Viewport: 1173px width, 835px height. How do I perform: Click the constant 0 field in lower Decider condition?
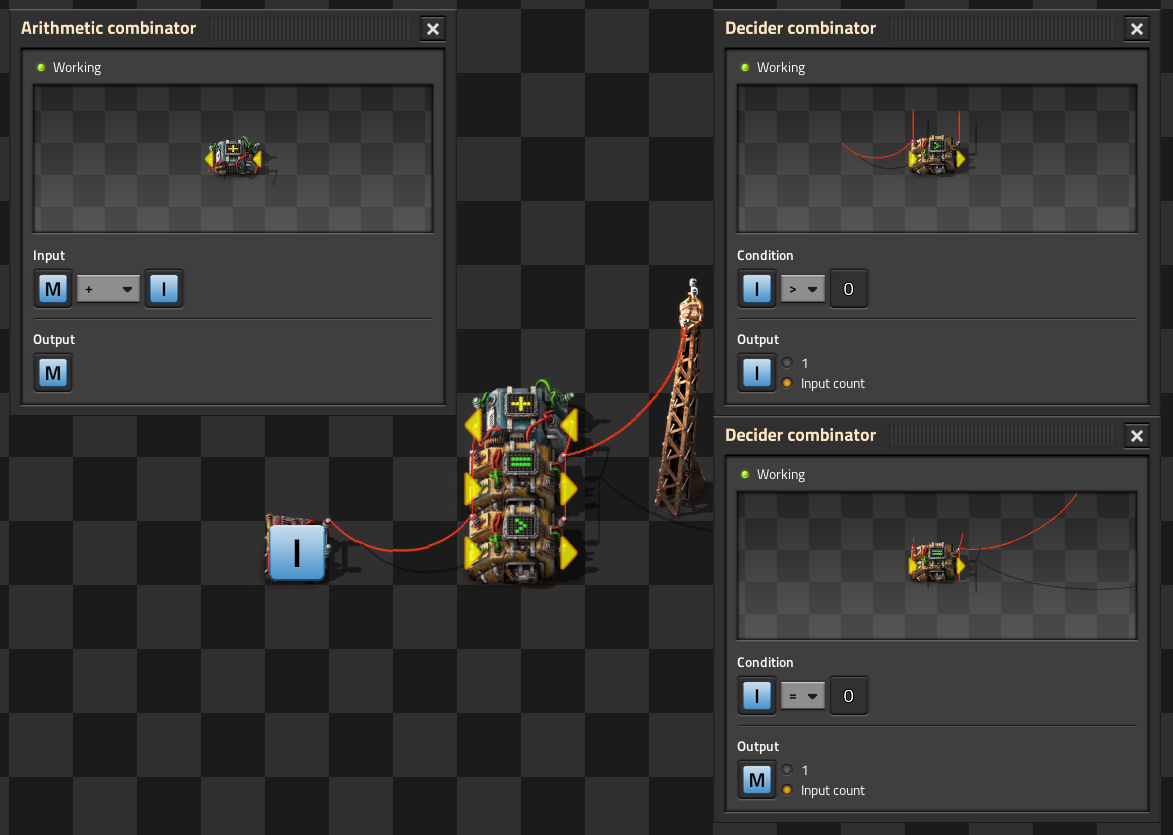[x=848, y=697]
